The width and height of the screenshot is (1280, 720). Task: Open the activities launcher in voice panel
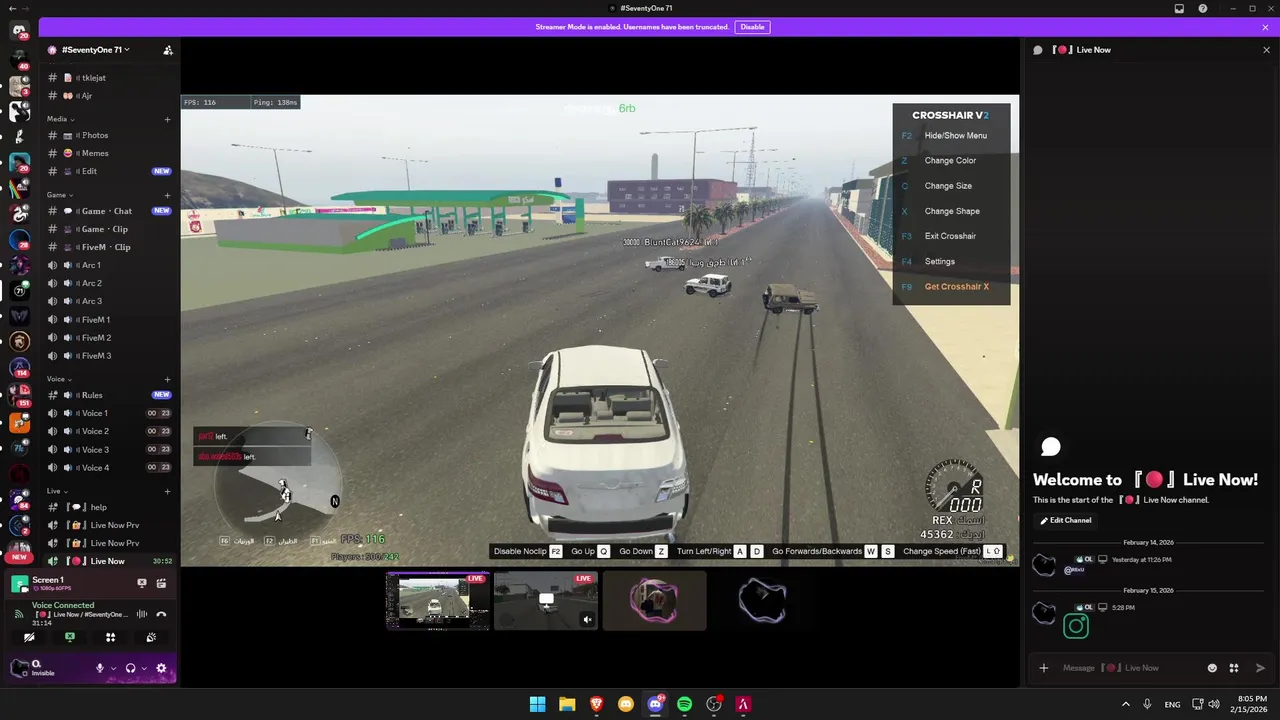[110, 637]
